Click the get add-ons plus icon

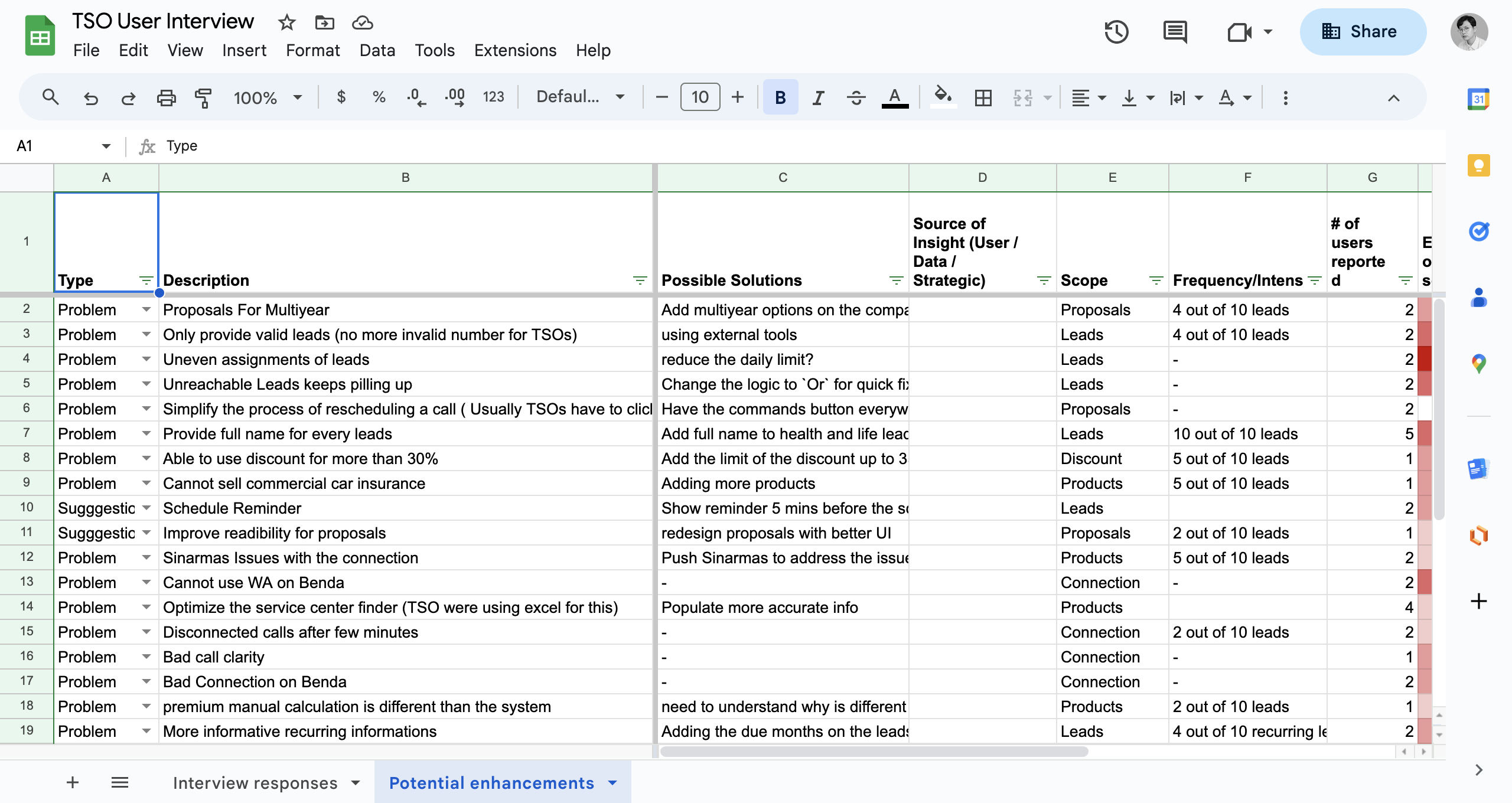click(1479, 601)
